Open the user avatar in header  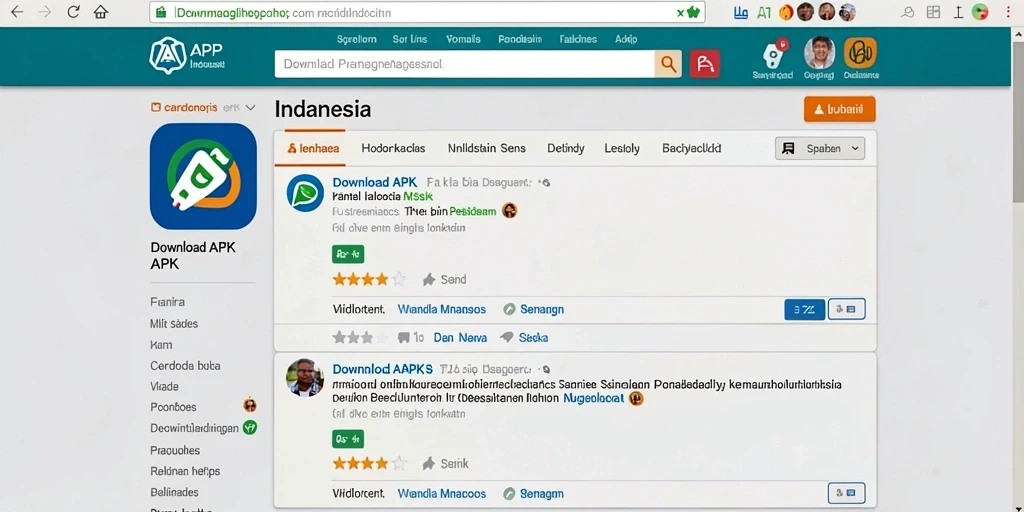[819, 52]
